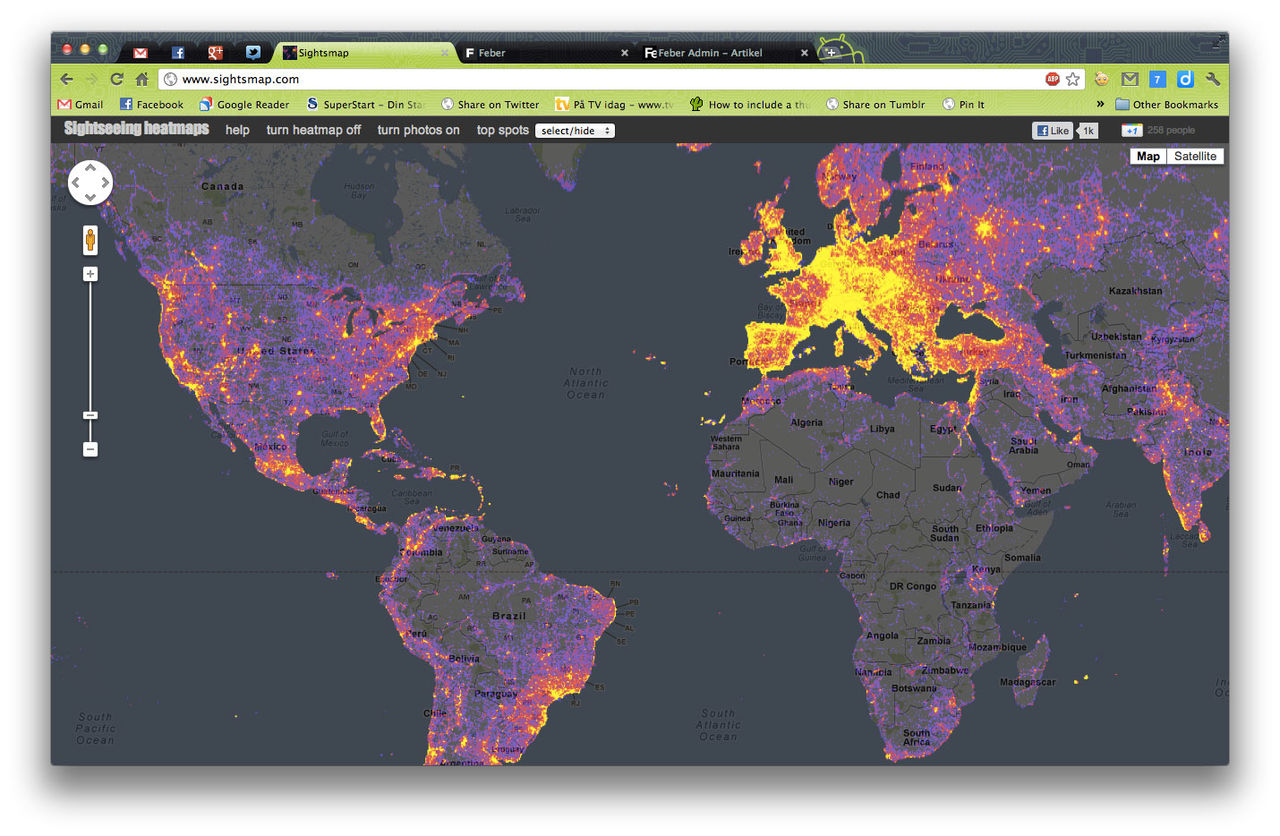Open the wrench settings menu

click(x=1213, y=79)
